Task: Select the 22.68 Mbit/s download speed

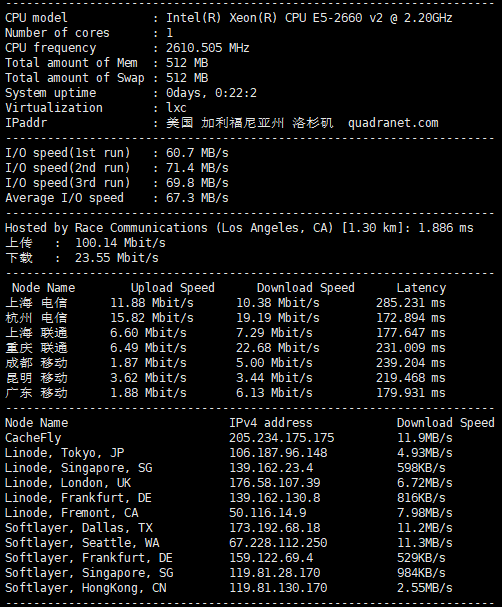Action: coord(278,348)
